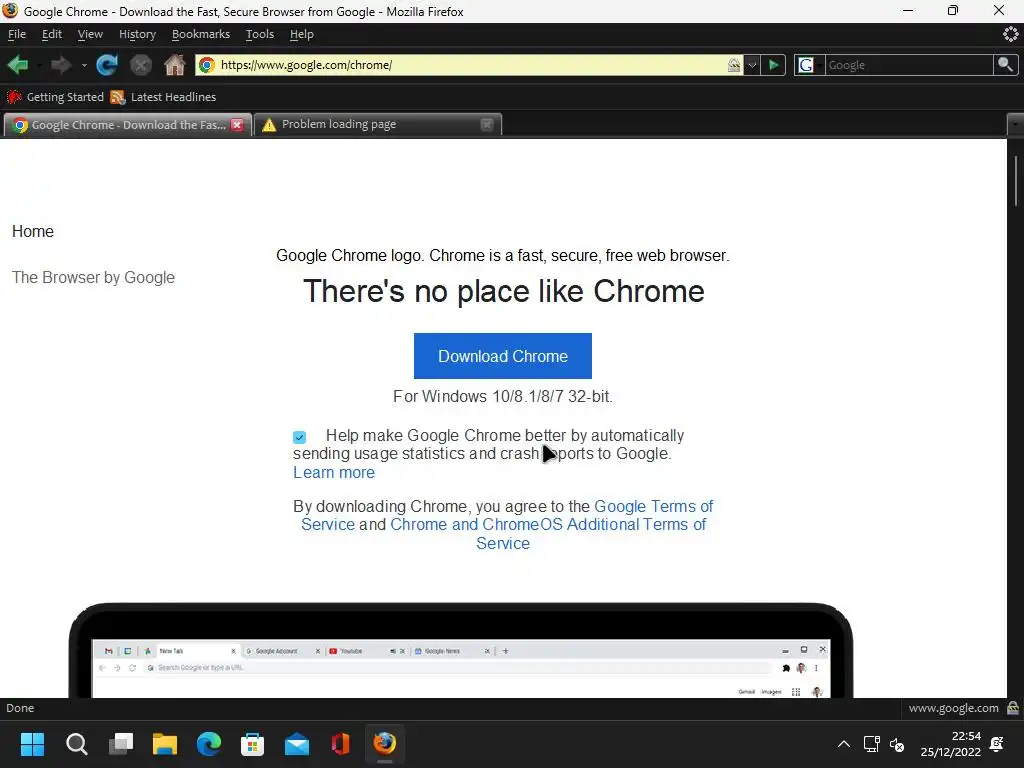Screen dimensions: 1024x768
Task: Open the Edit menu
Action: click(52, 34)
